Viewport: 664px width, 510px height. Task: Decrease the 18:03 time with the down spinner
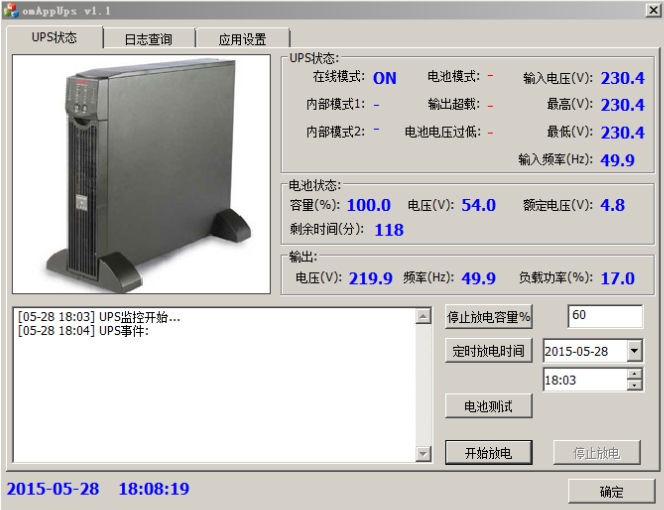635,385
